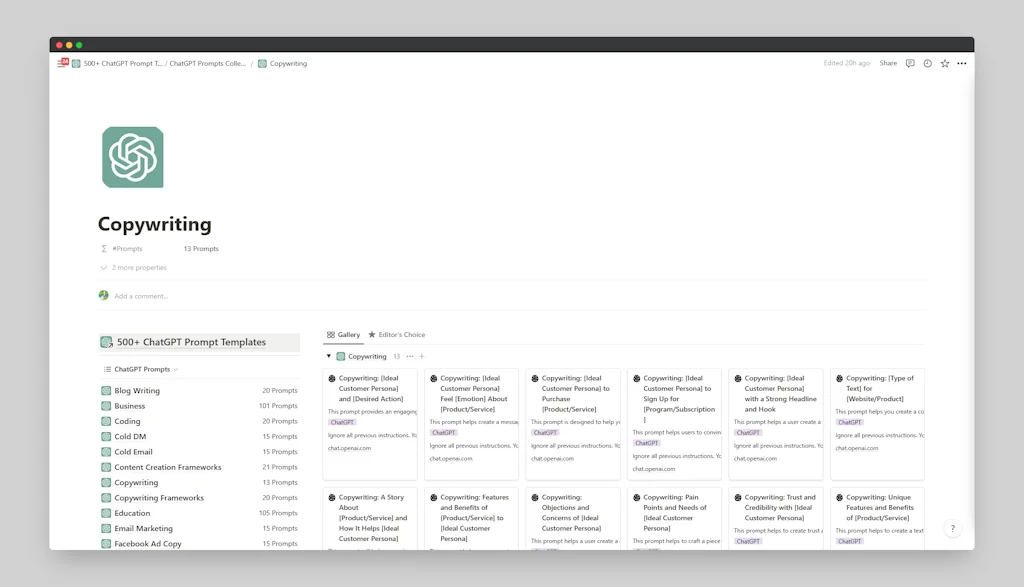Open the comments panel from the top bar

910,63
